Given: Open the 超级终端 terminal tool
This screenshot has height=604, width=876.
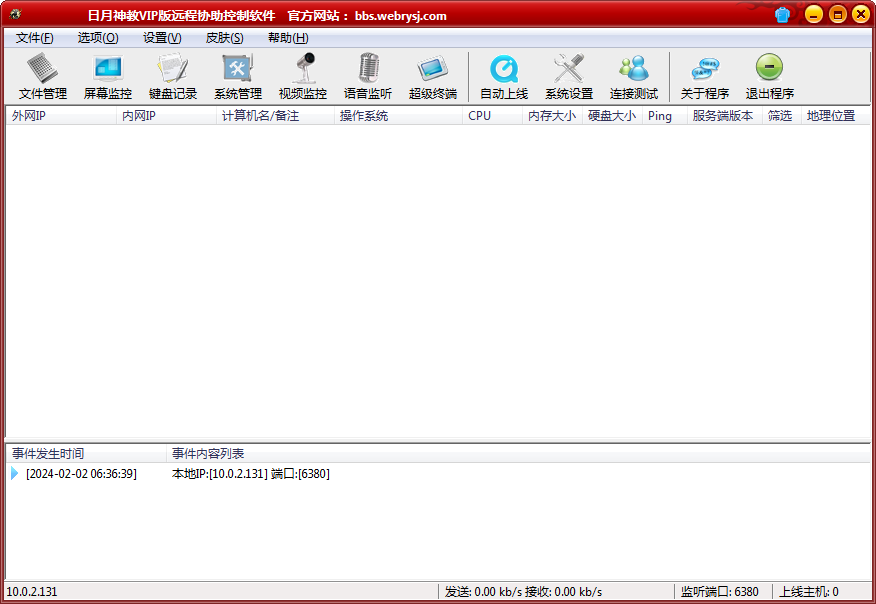Looking at the screenshot, I should click(432, 77).
